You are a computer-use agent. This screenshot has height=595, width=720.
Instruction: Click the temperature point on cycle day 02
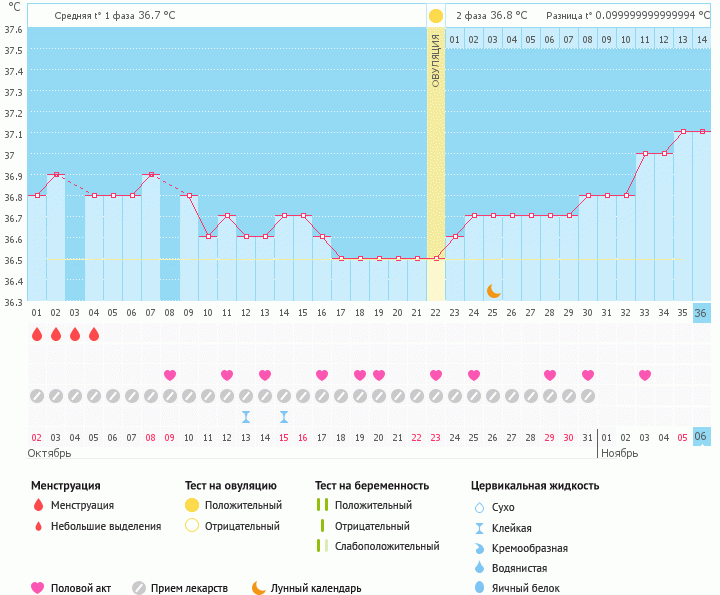click(x=56, y=175)
